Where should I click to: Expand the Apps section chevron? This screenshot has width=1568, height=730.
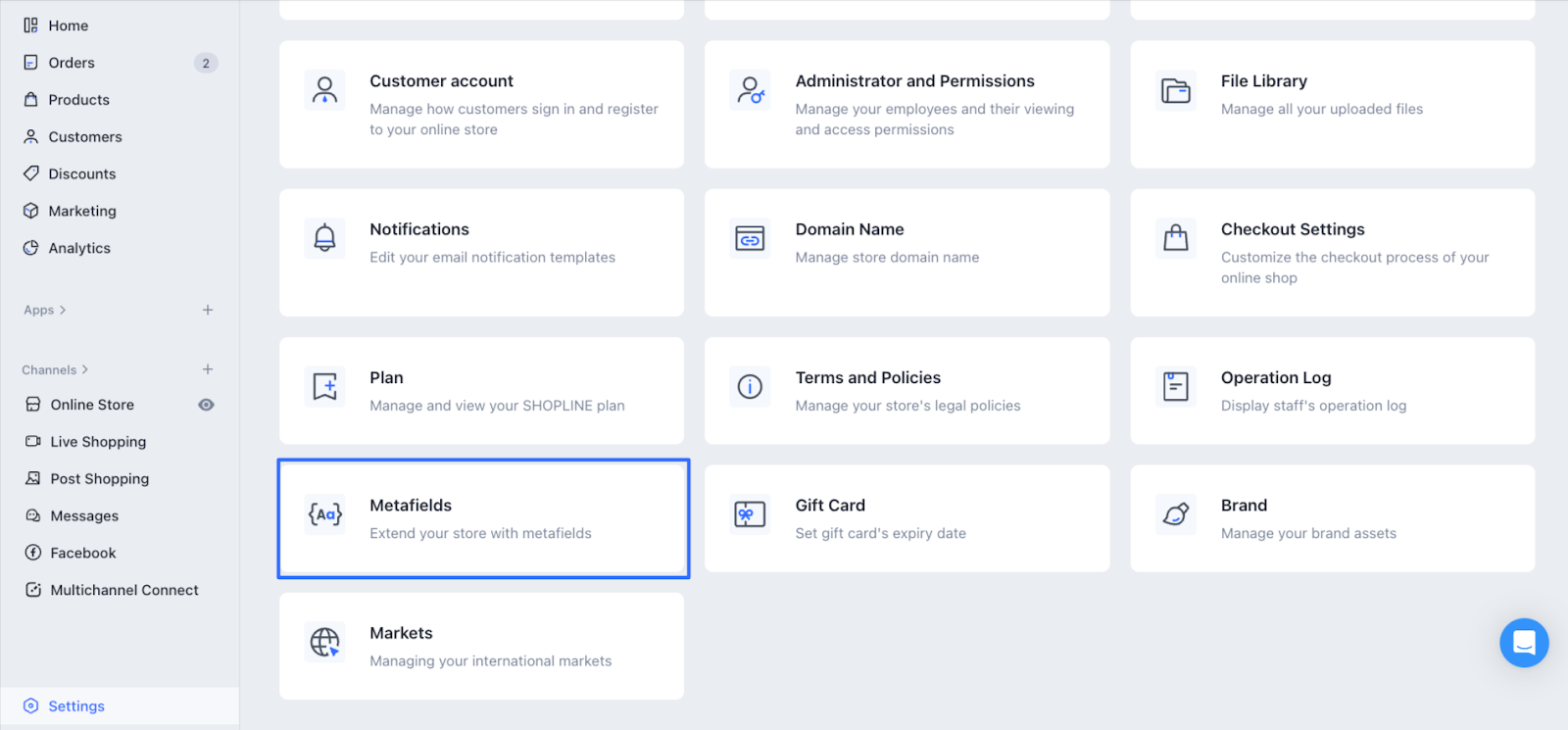pos(63,311)
